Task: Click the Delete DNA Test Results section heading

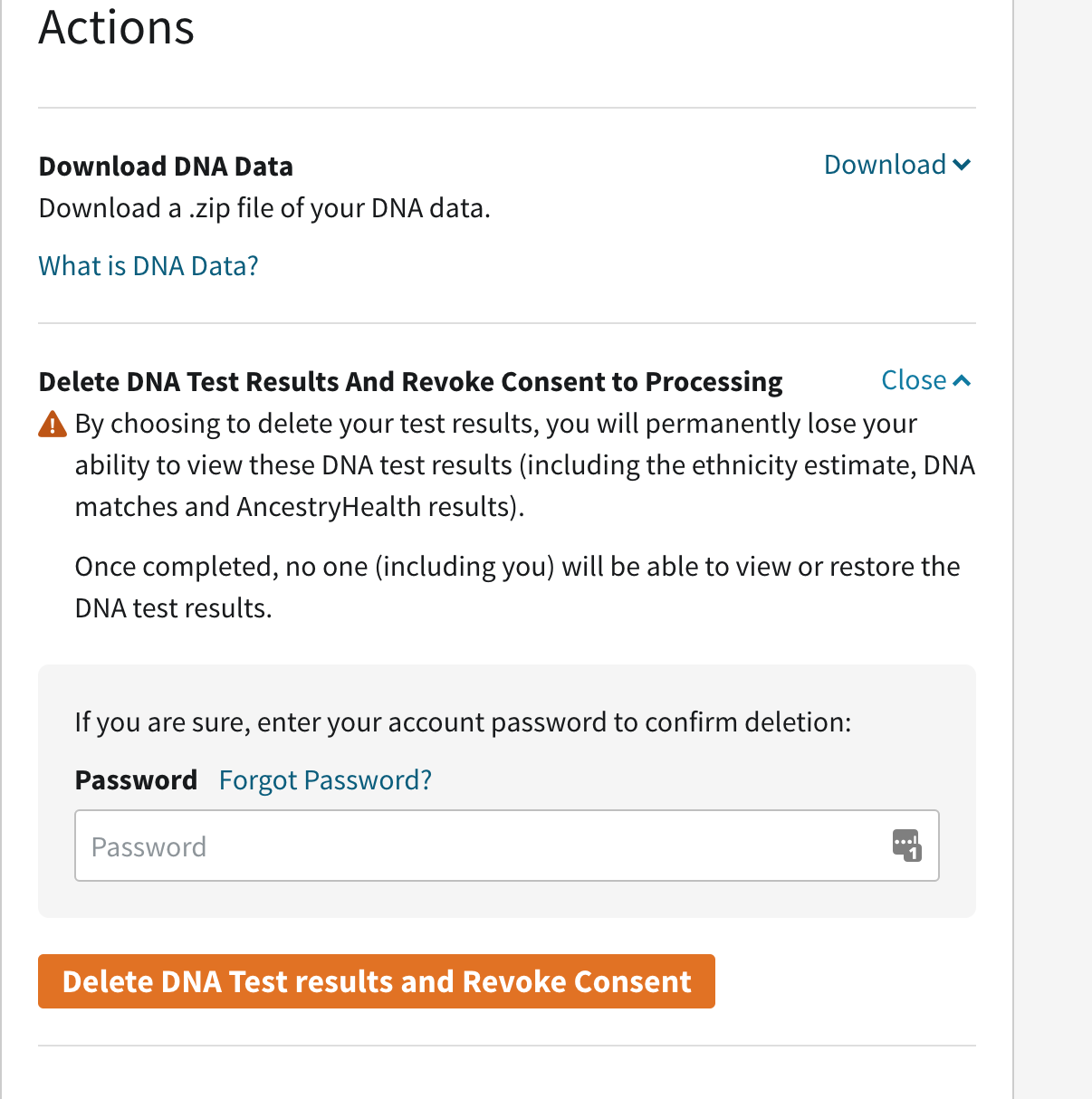Action: 411,382
